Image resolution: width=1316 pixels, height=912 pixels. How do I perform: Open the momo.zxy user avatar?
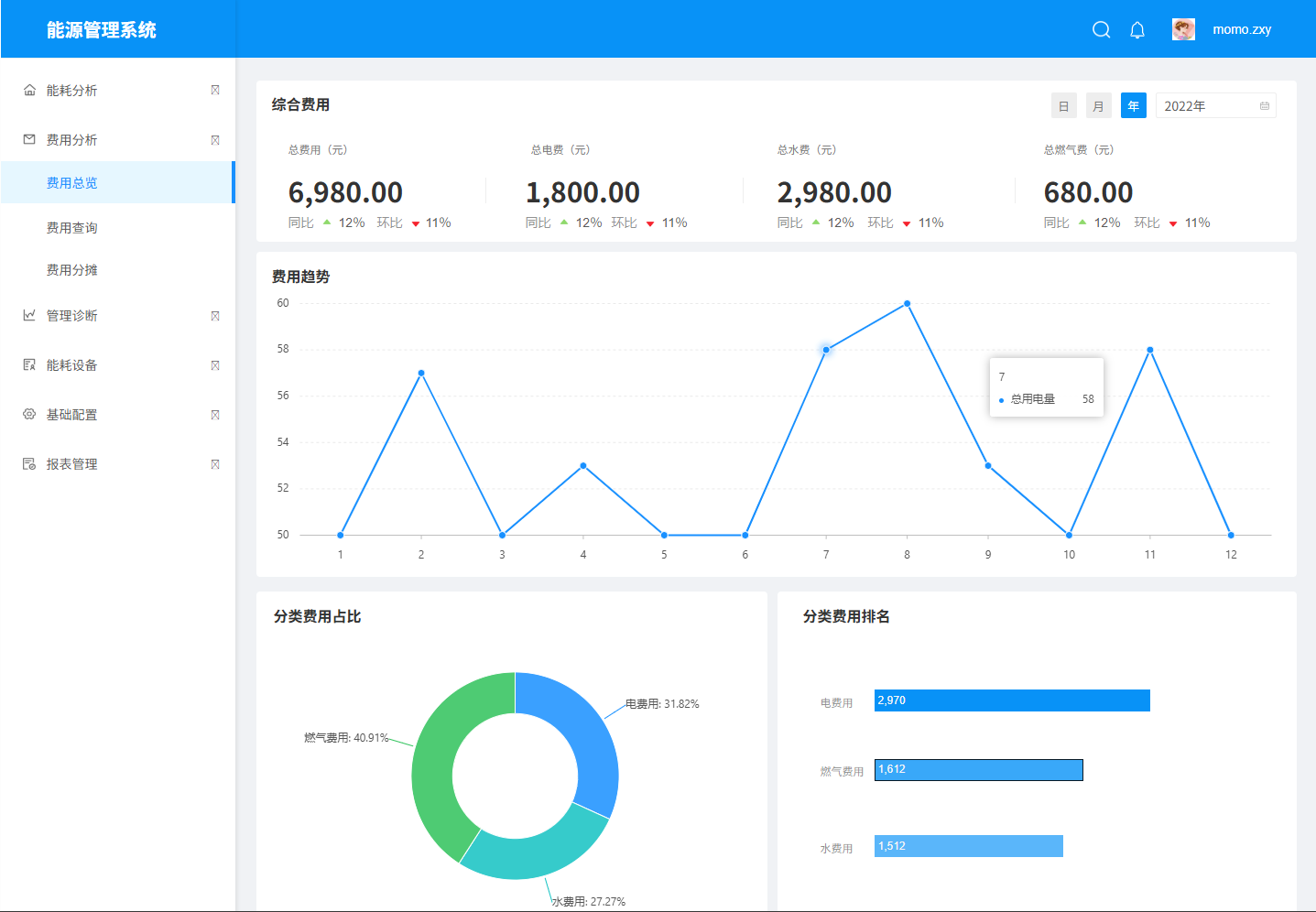(x=1183, y=29)
